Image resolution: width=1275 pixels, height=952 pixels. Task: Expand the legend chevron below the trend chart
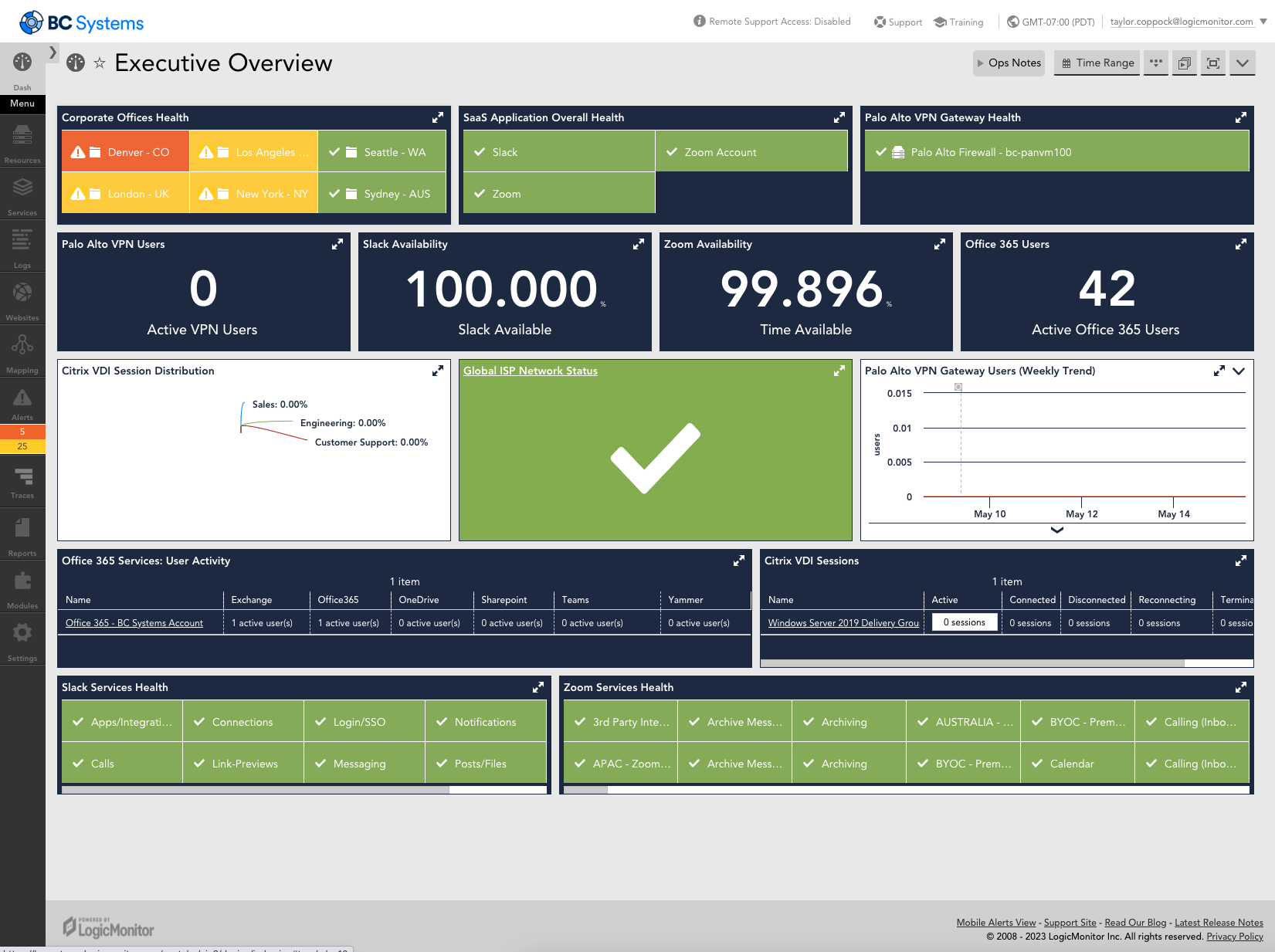[1057, 530]
